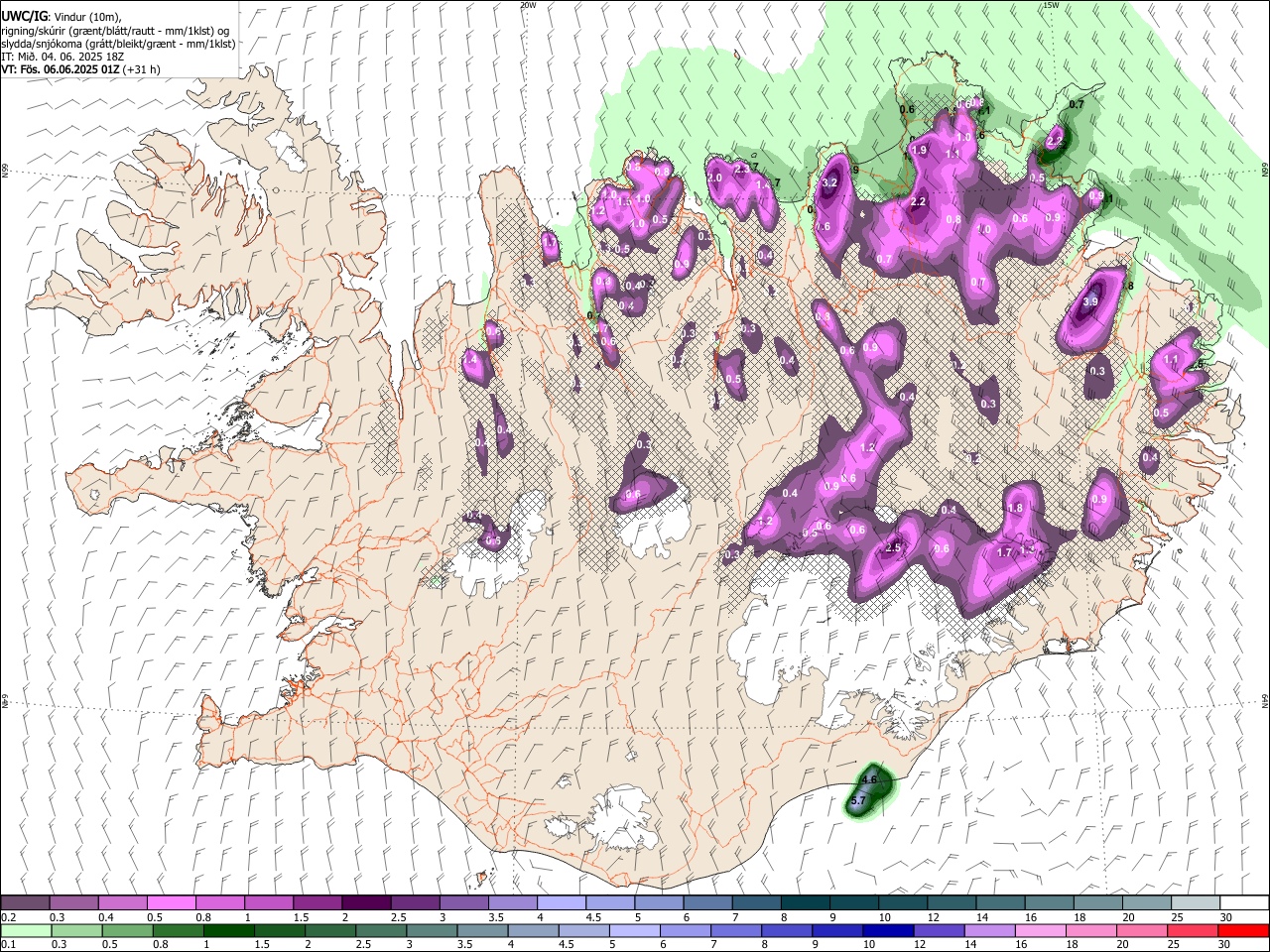Pick the lower legend bright red swatch after 30

(1245, 931)
